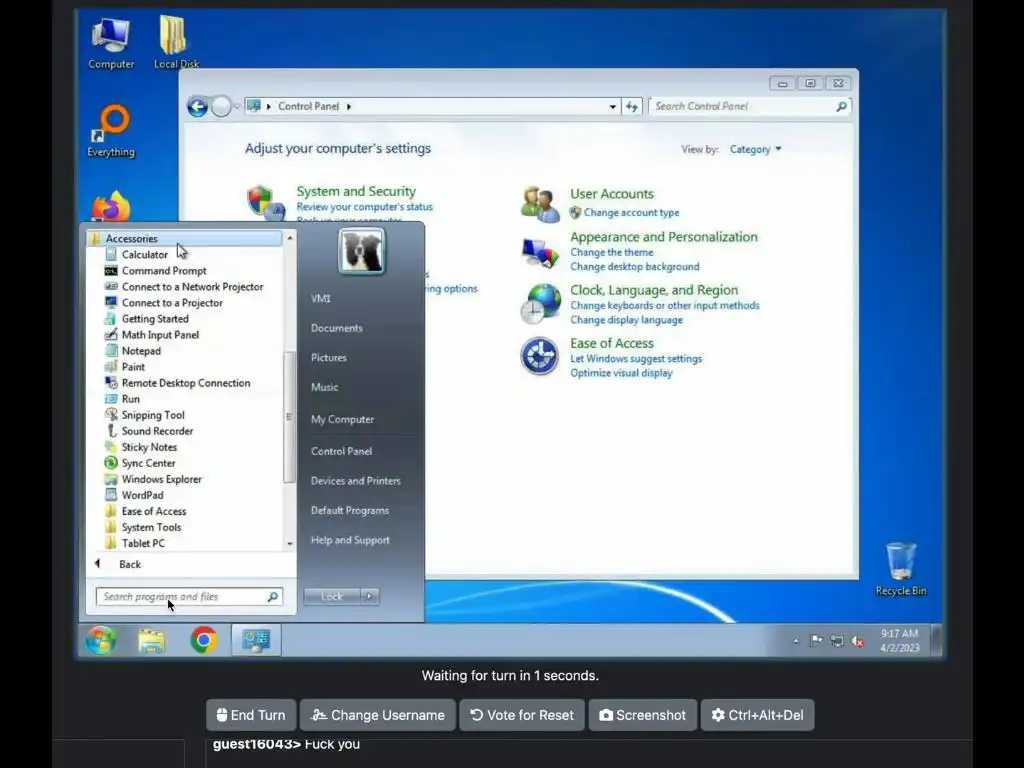
Task: Click the User Accounts people icon
Action: pyautogui.click(x=540, y=204)
